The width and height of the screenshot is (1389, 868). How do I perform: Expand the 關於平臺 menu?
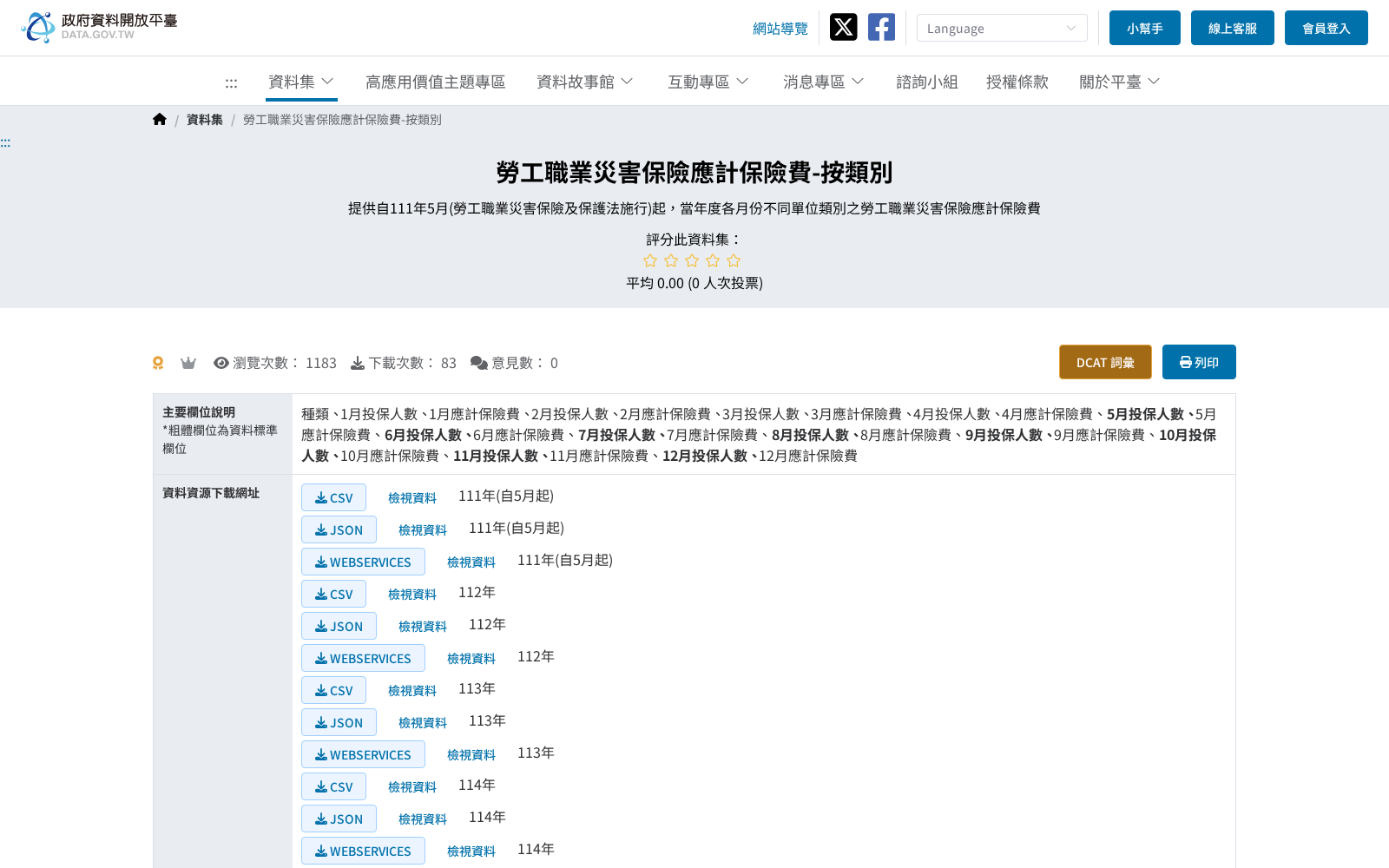(x=1120, y=82)
